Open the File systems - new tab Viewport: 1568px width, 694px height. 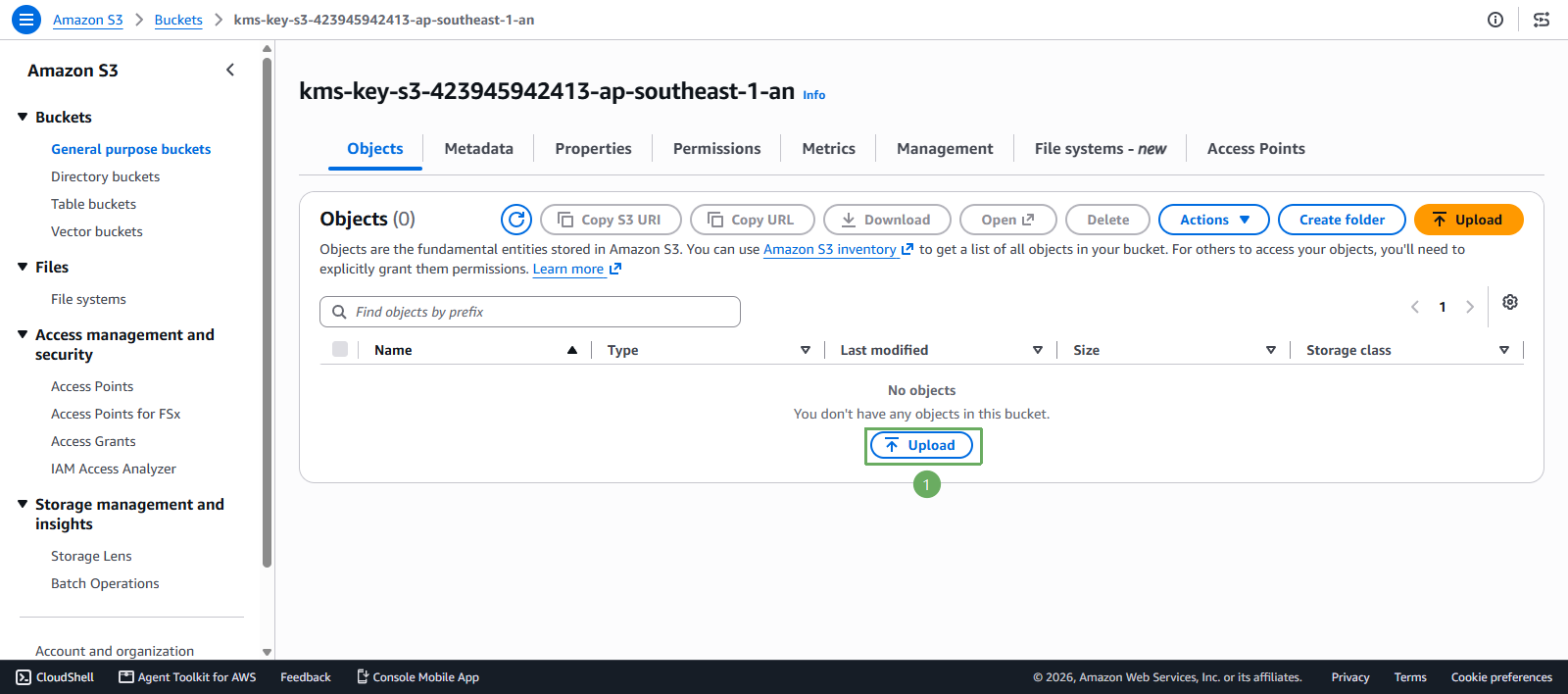click(x=1101, y=149)
